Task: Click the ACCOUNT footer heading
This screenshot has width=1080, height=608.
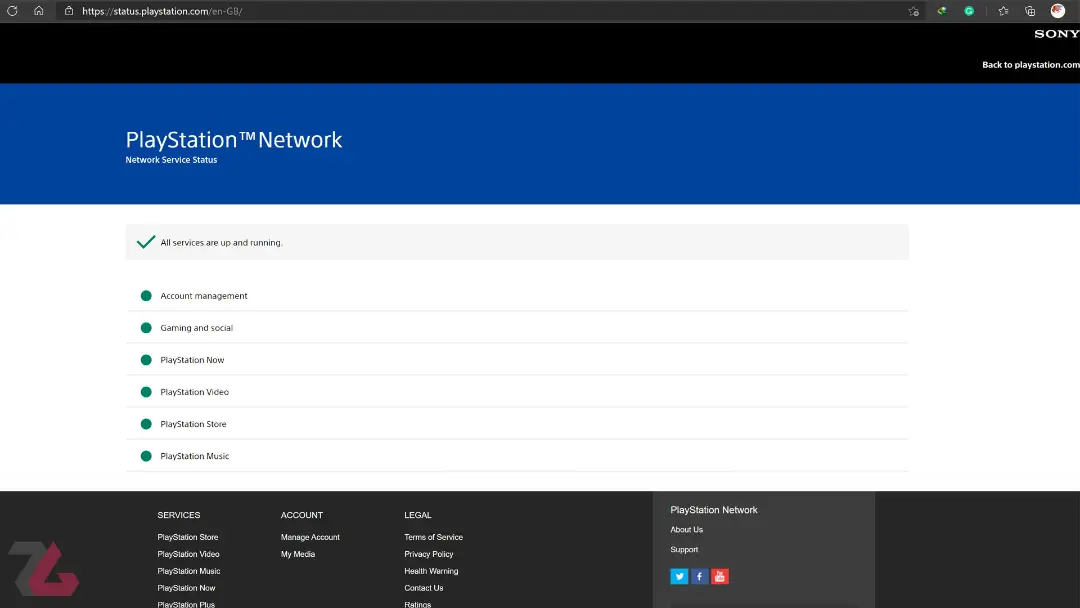Action: click(x=302, y=515)
